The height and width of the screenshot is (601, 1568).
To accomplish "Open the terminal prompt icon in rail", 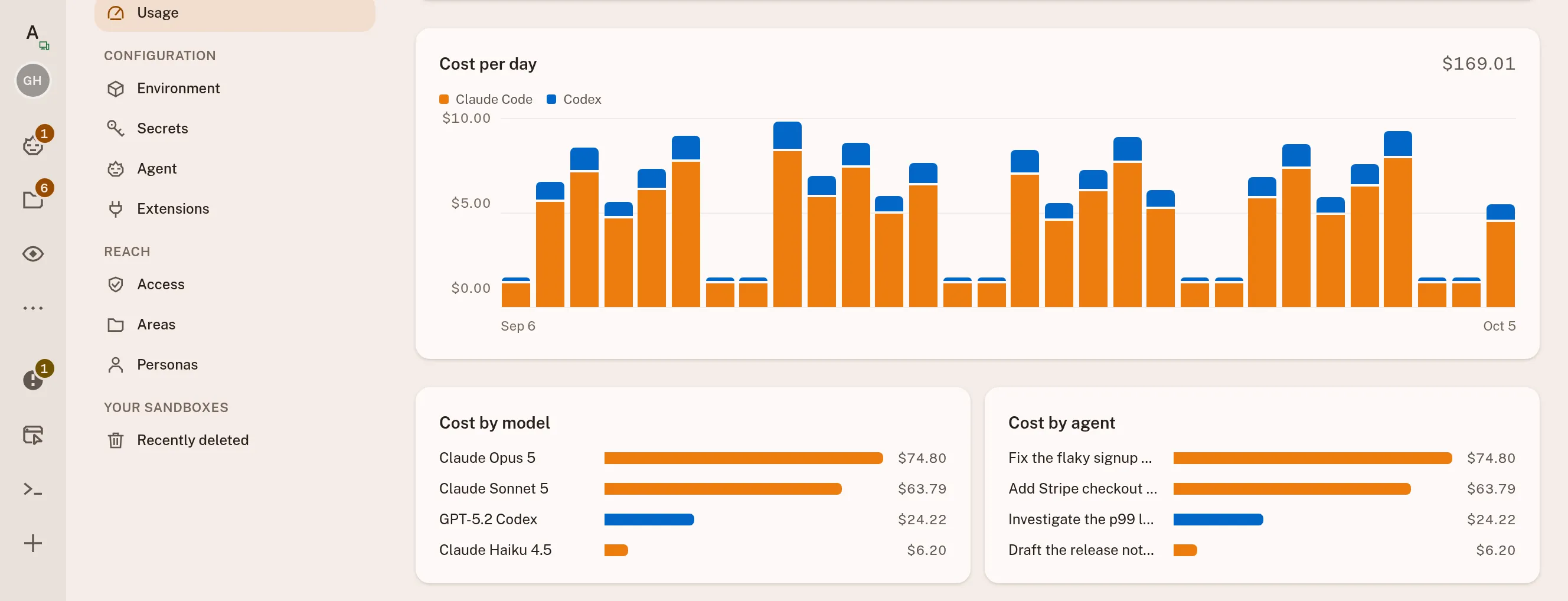I will click(x=33, y=489).
